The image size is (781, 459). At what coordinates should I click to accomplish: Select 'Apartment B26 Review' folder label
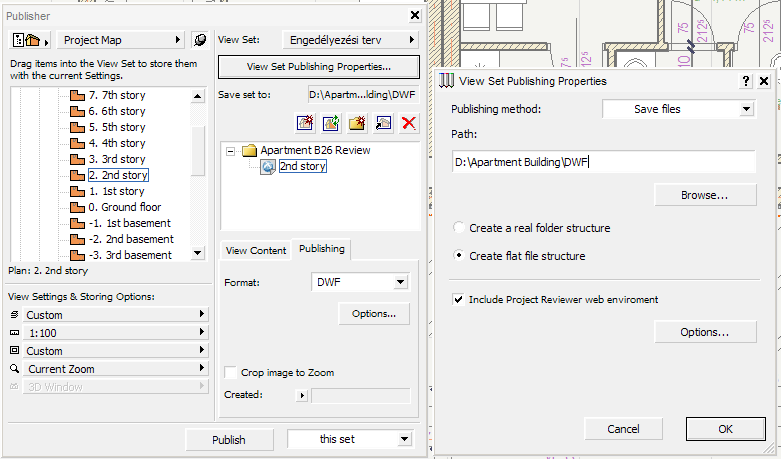(315, 150)
